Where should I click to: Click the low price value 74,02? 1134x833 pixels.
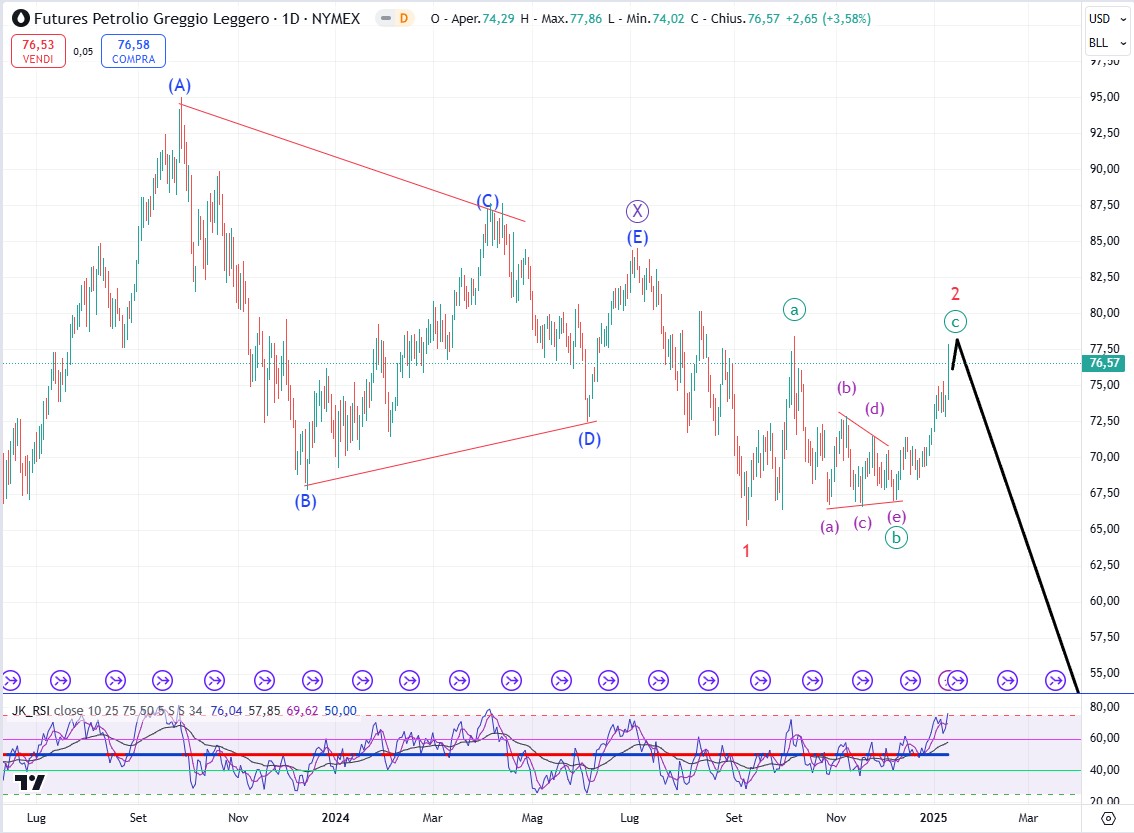tap(668, 19)
